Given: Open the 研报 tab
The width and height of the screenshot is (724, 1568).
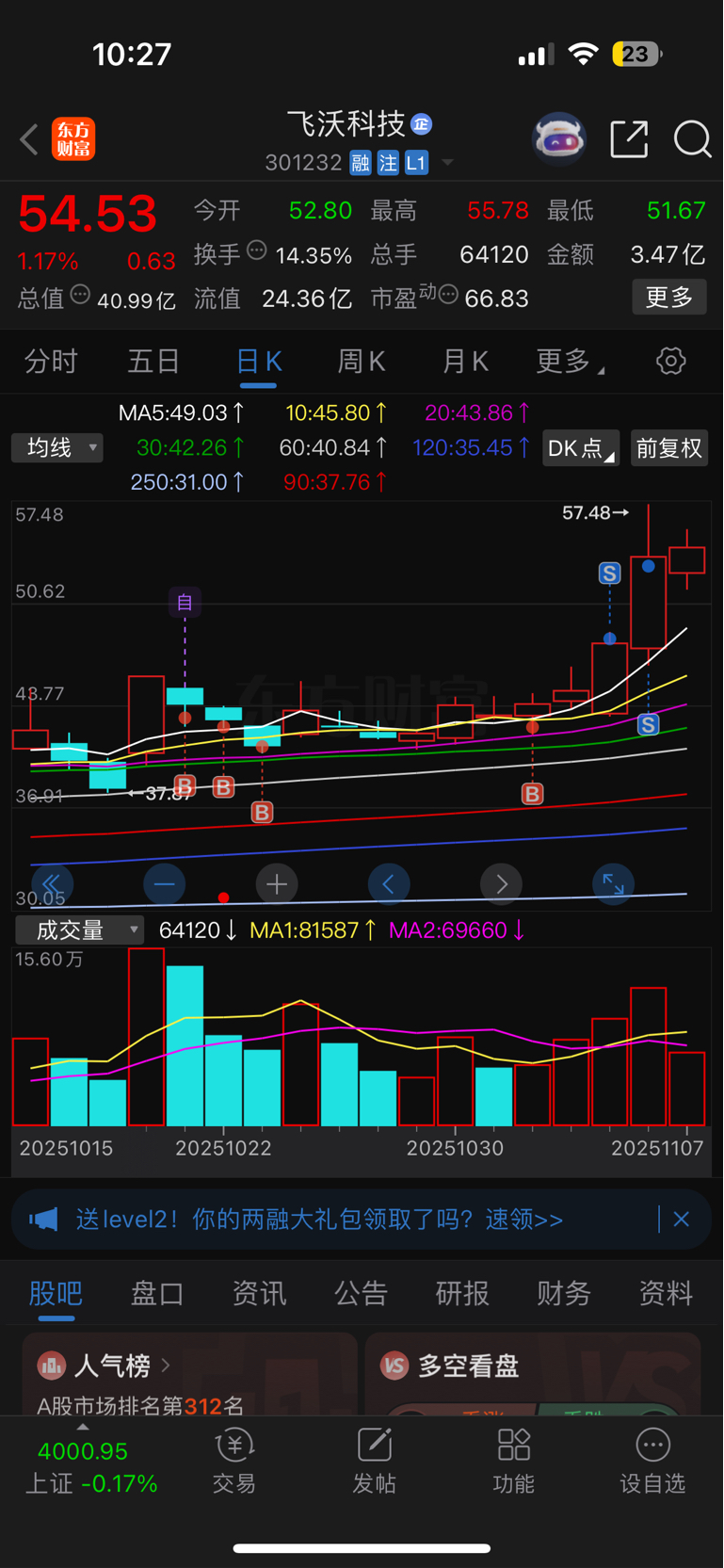Looking at the screenshot, I should tap(462, 1293).
